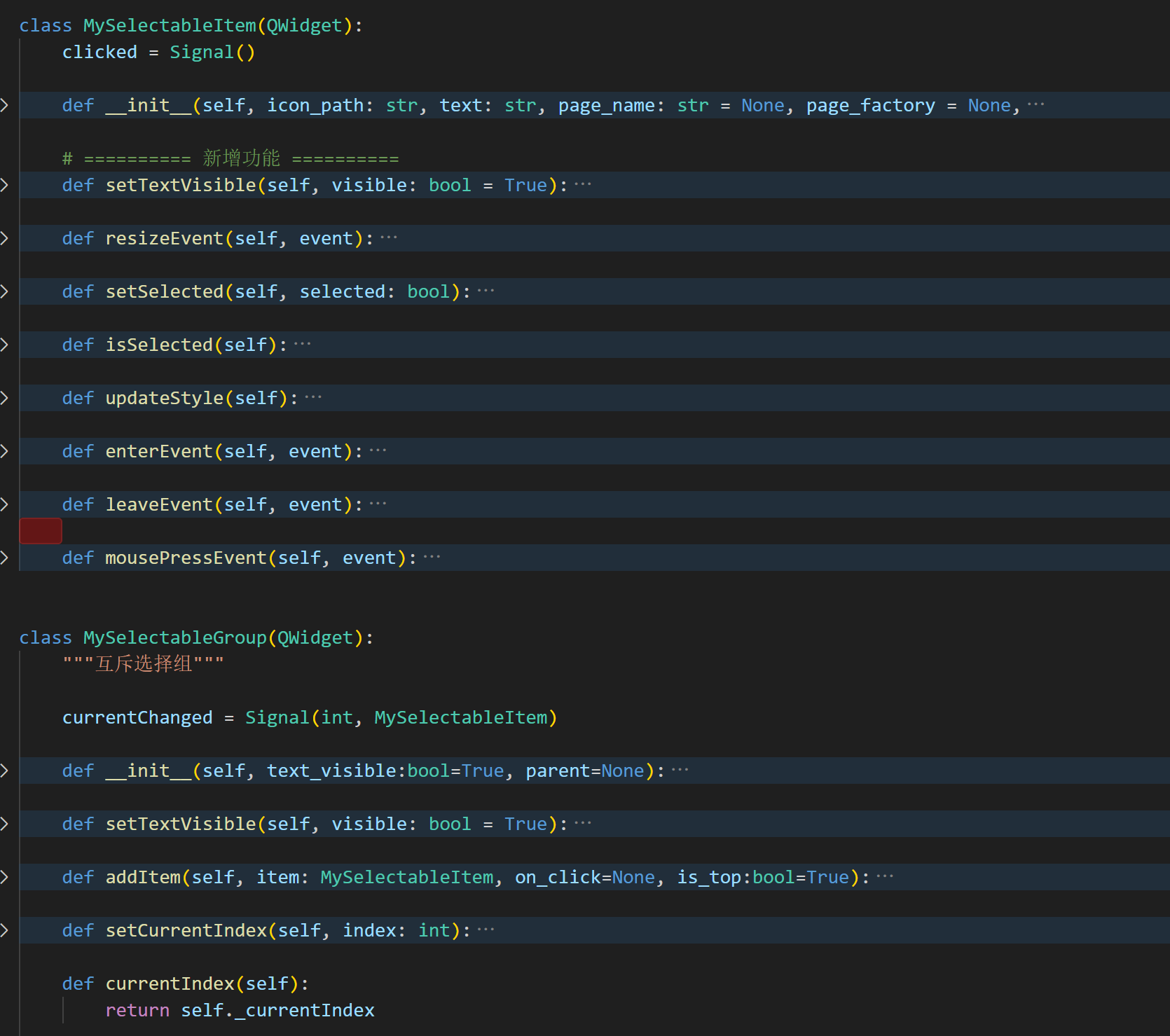The width and height of the screenshot is (1170, 1036).
Task: Click the MySelectableGroup class name
Action: (x=175, y=638)
